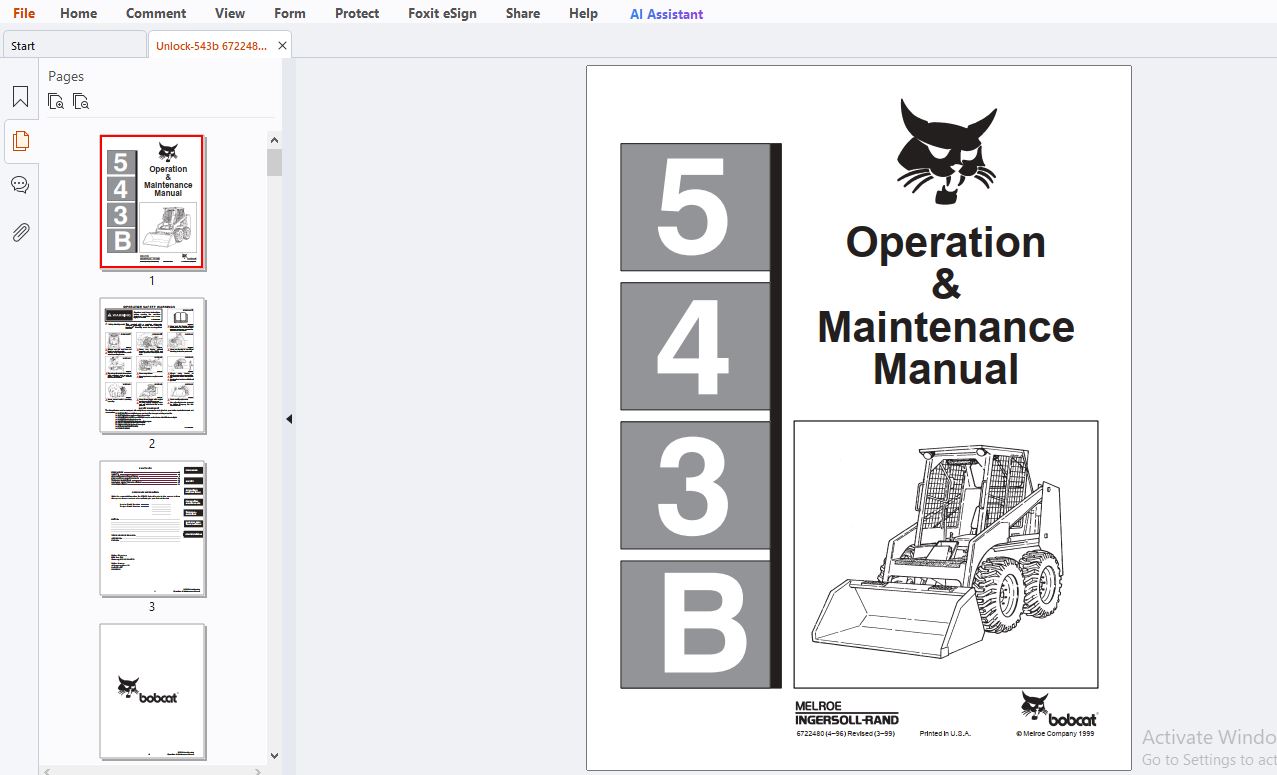1277x775 pixels.
Task: Switch to the Form ribbon tab
Action: click(290, 13)
